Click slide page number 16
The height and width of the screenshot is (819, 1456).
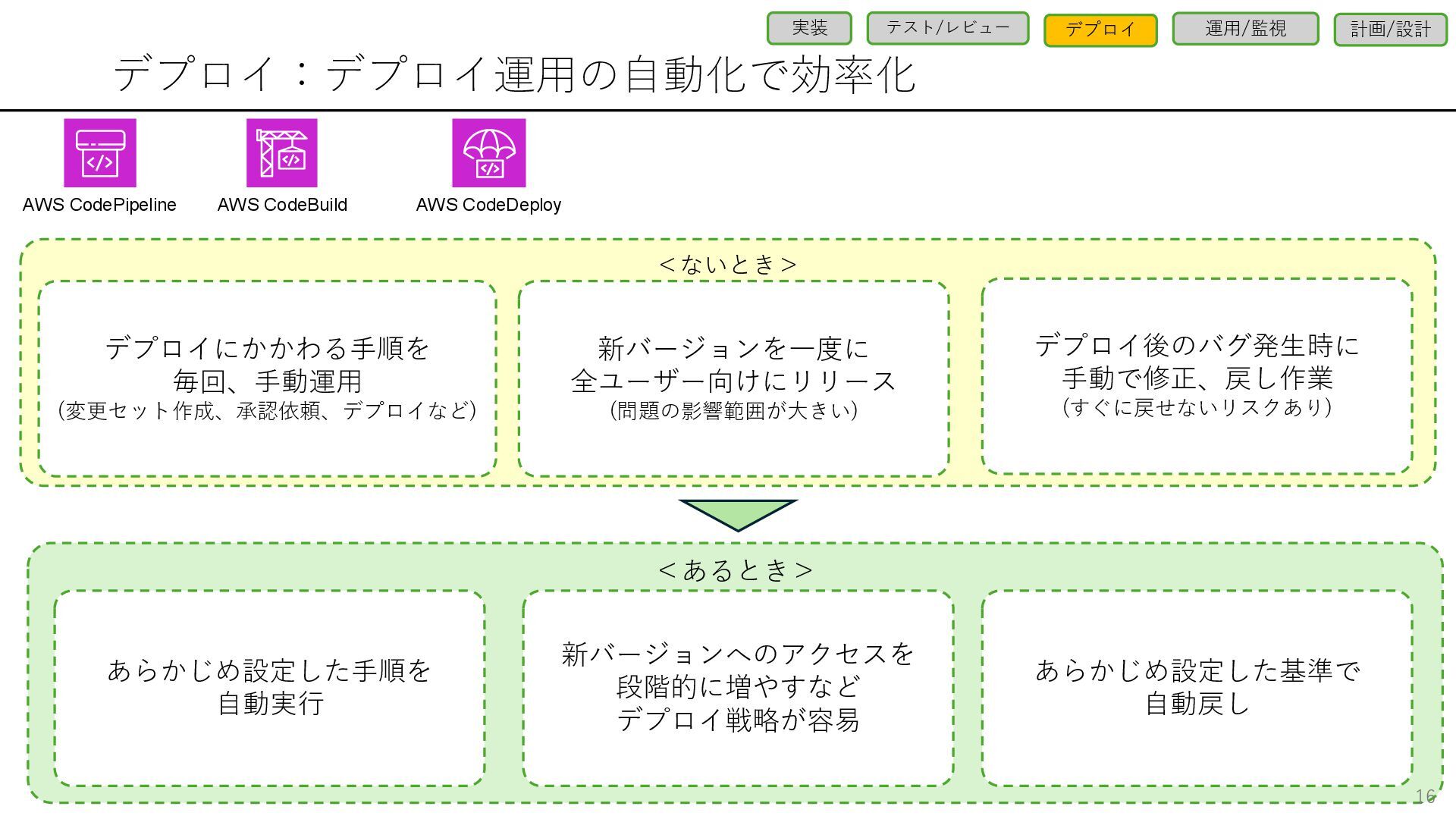click(1425, 795)
